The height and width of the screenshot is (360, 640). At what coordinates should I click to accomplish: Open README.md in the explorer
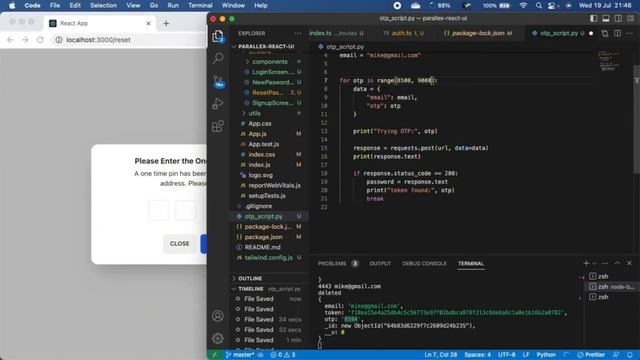click(262, 247)
